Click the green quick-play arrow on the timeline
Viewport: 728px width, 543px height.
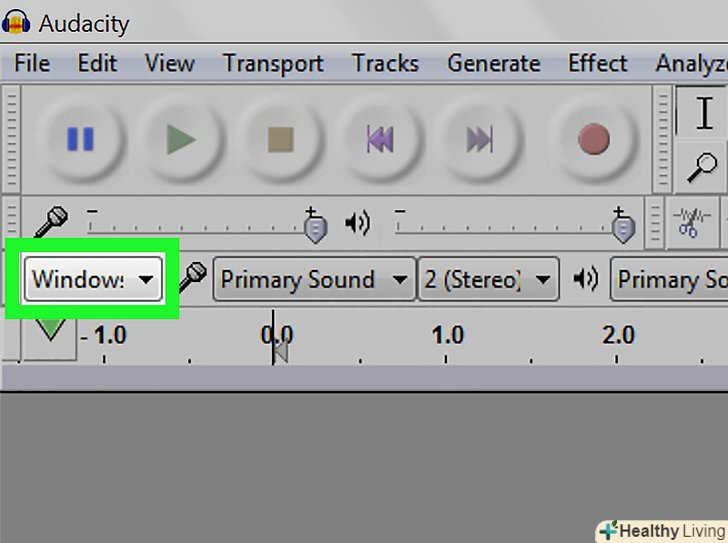click(50, 329)
